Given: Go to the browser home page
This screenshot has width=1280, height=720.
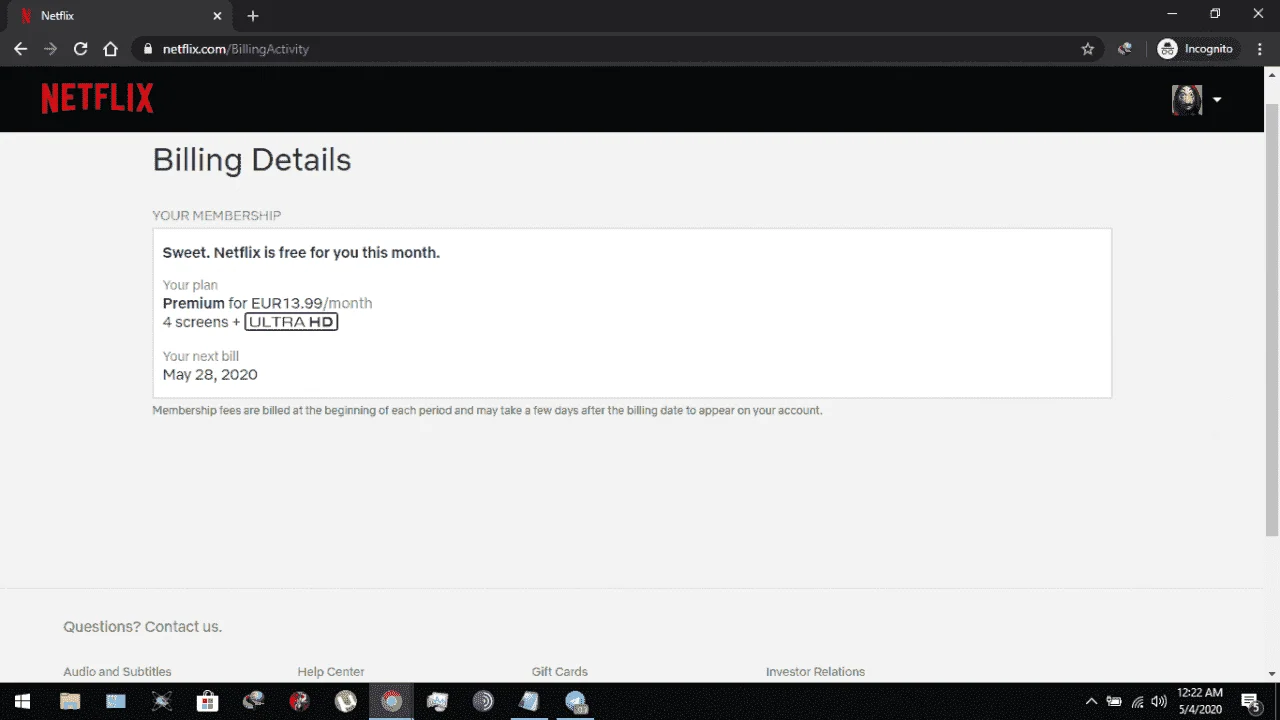Looking at the screenshot, I should pyautogui.click(x=110, y=49).
